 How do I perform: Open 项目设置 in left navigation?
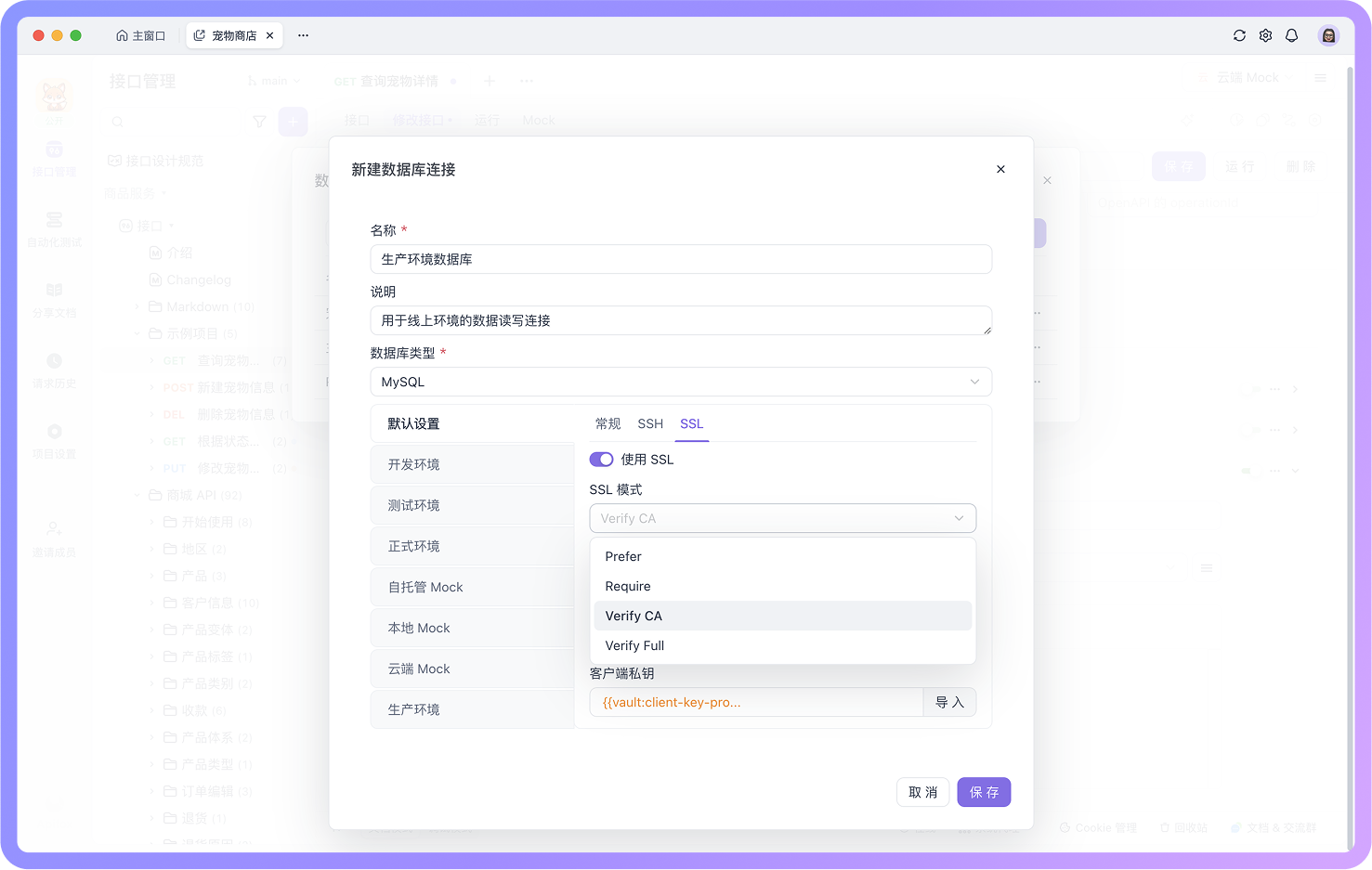click(54, 441)
